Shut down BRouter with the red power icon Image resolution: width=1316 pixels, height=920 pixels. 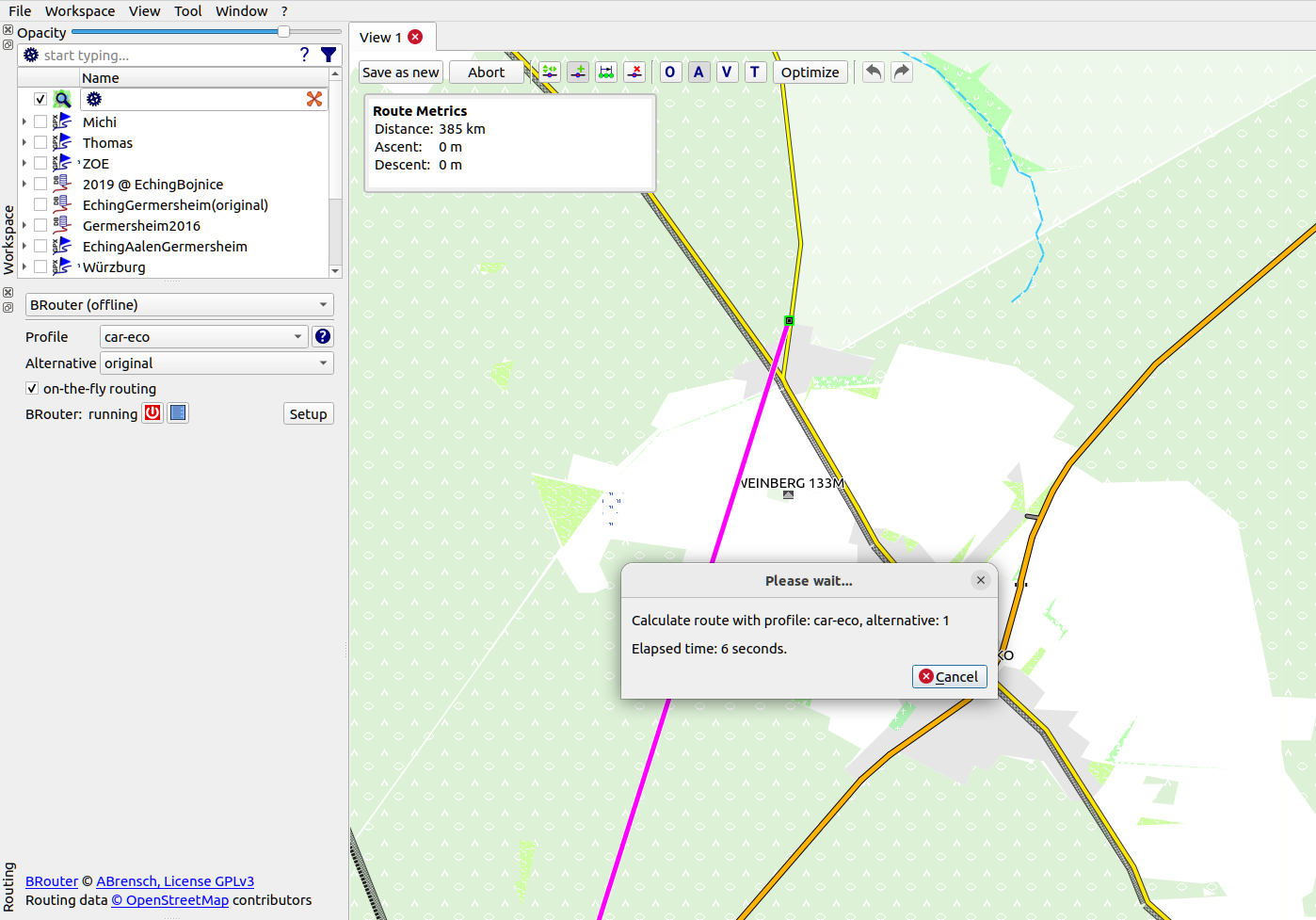(x=152, y=412)
